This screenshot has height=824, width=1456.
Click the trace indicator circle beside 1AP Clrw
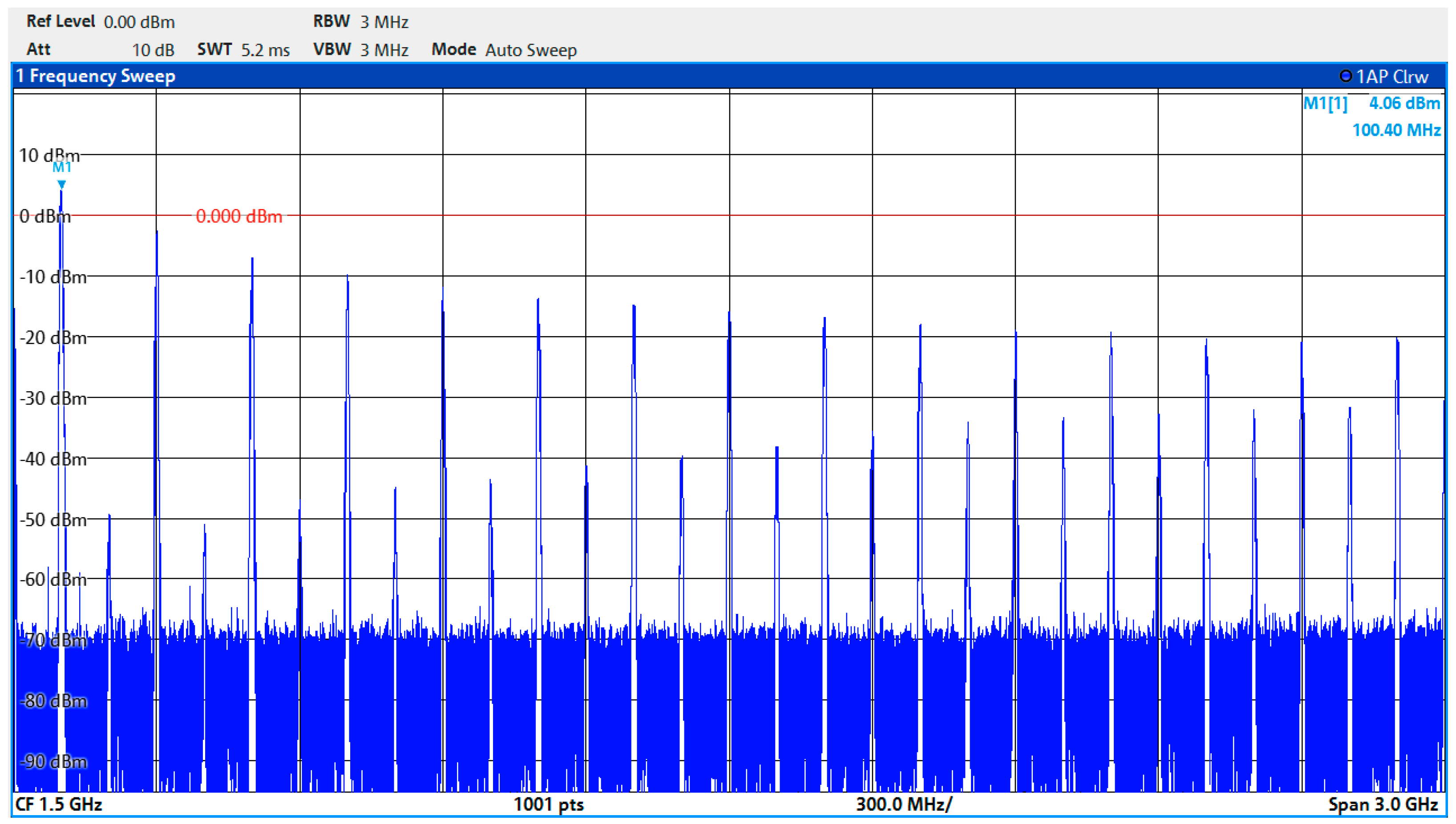pos(1346,76)
